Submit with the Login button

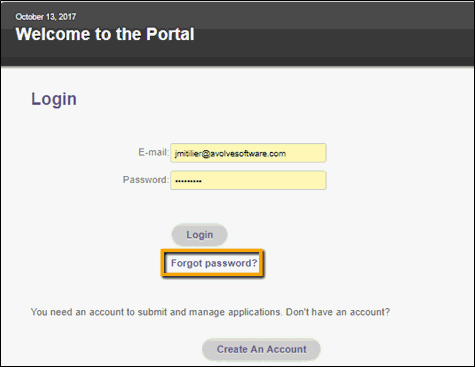(199, 235)
